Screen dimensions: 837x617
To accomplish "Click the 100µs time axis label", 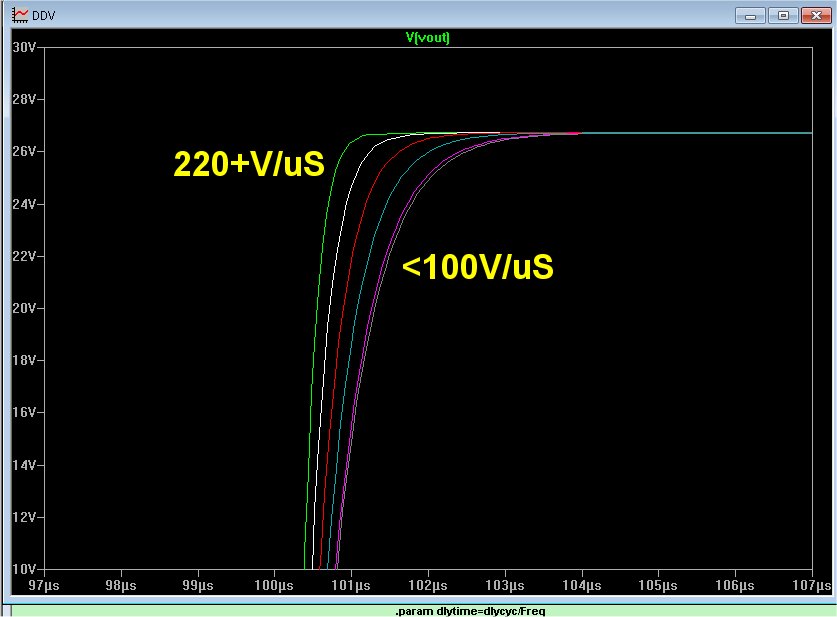I will point(274,586).
